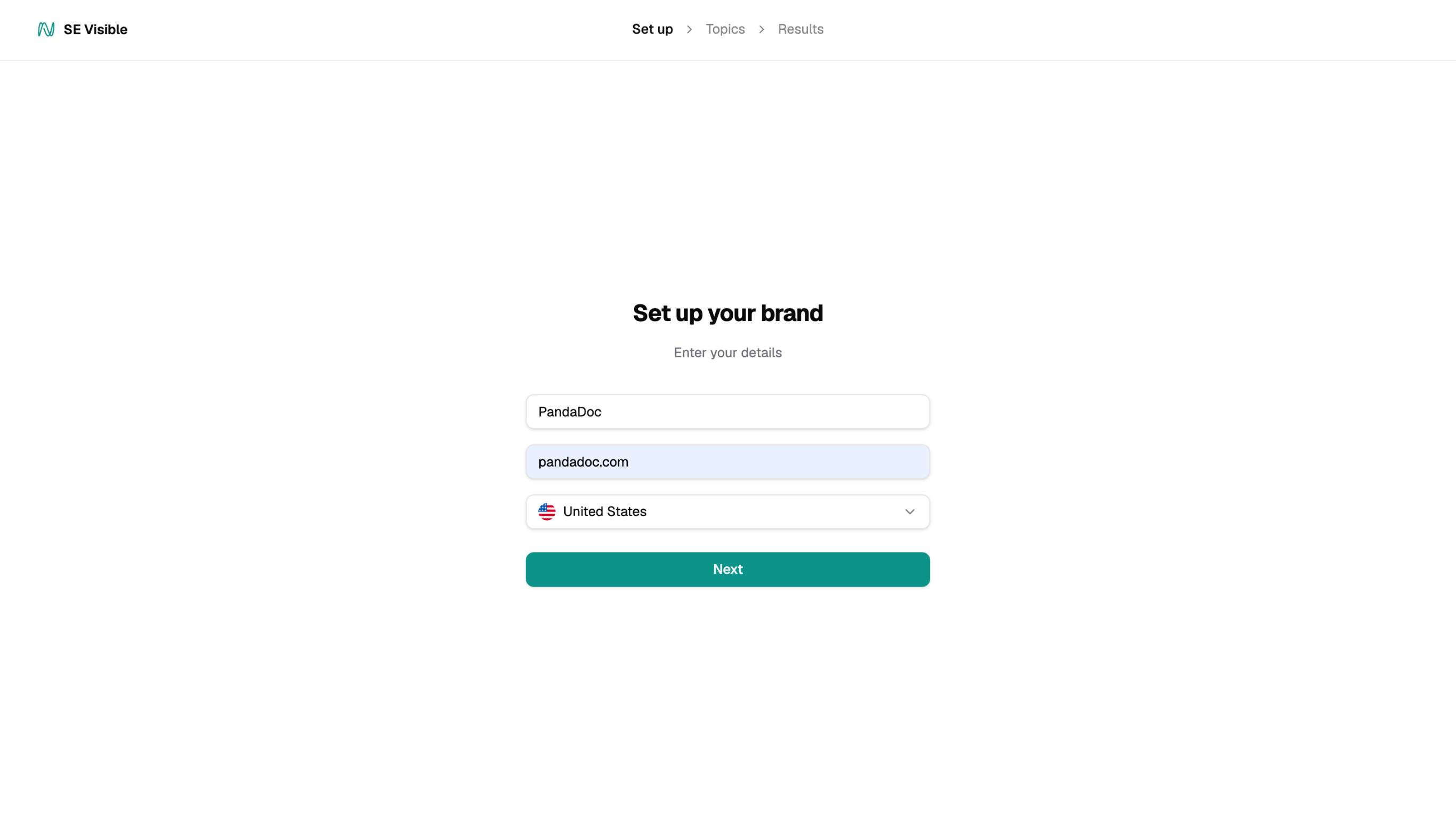1456x817 pixels.
Task: Click the word "brand" in the heading
Action: point(791,313)
